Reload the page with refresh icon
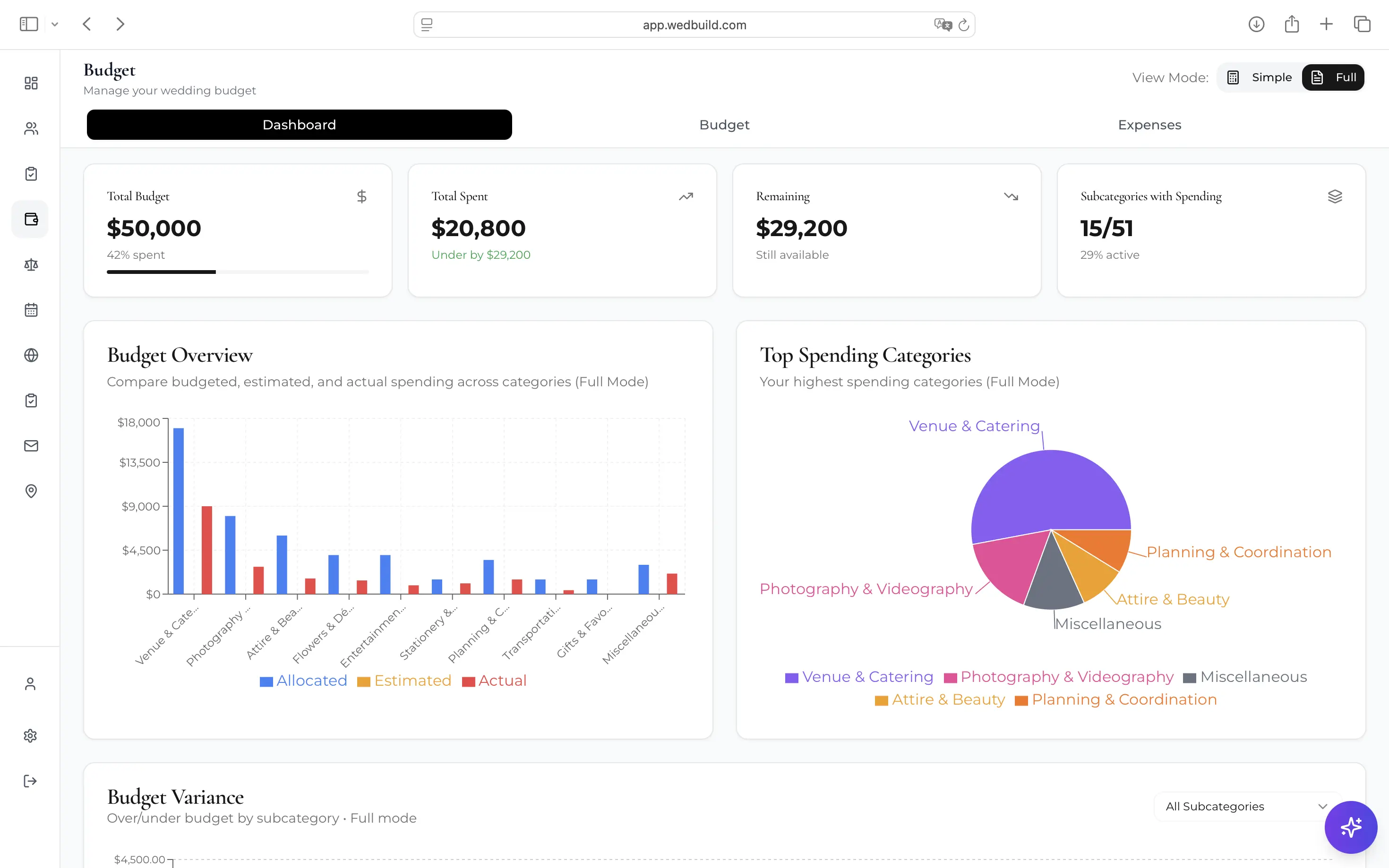This screenshot has height=868, width=1389. pos(963,25)
